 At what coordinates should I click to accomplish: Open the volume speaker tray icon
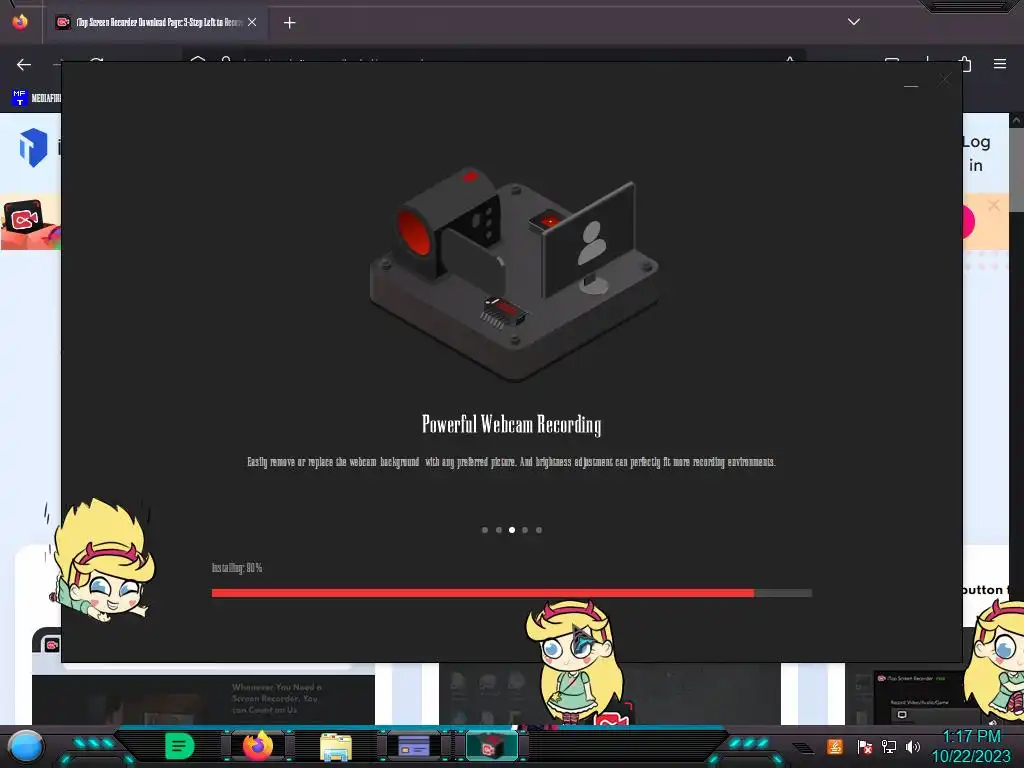913,746
